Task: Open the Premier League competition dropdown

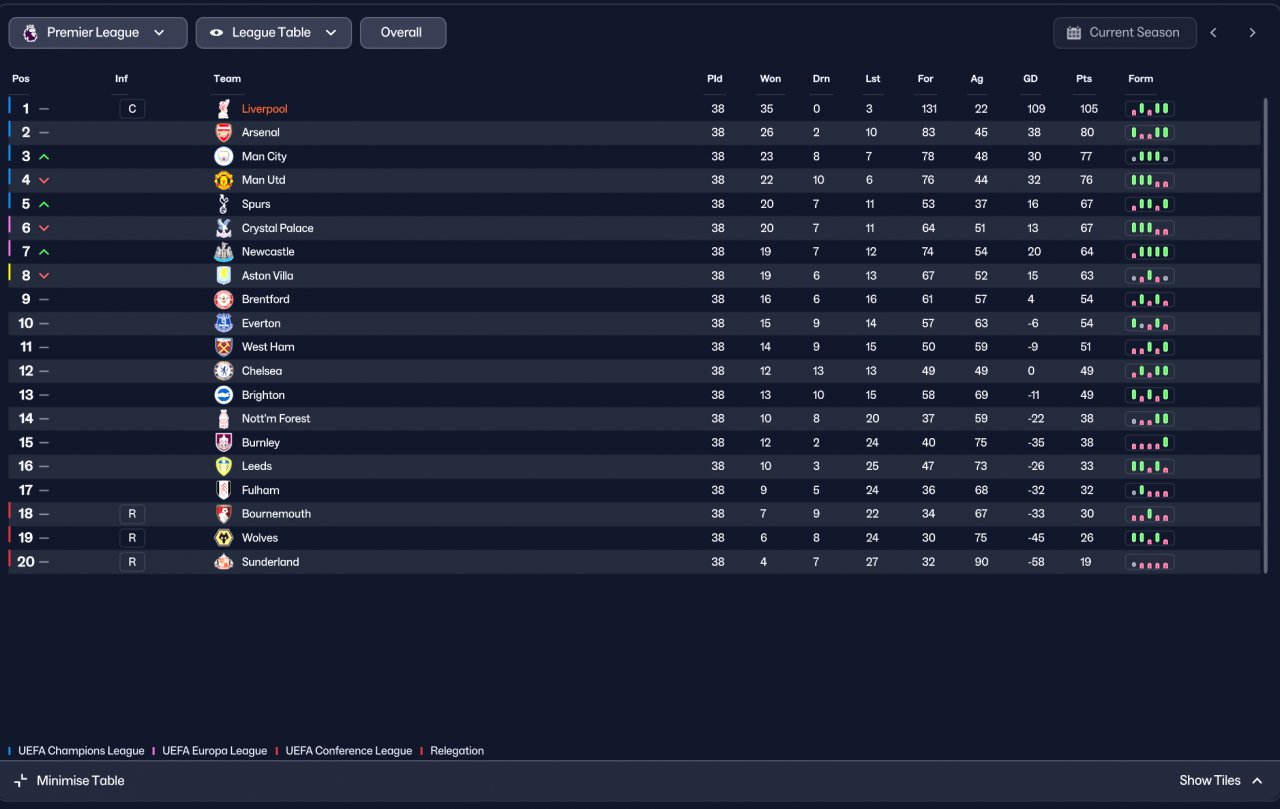Action: (x=98, y=33)
